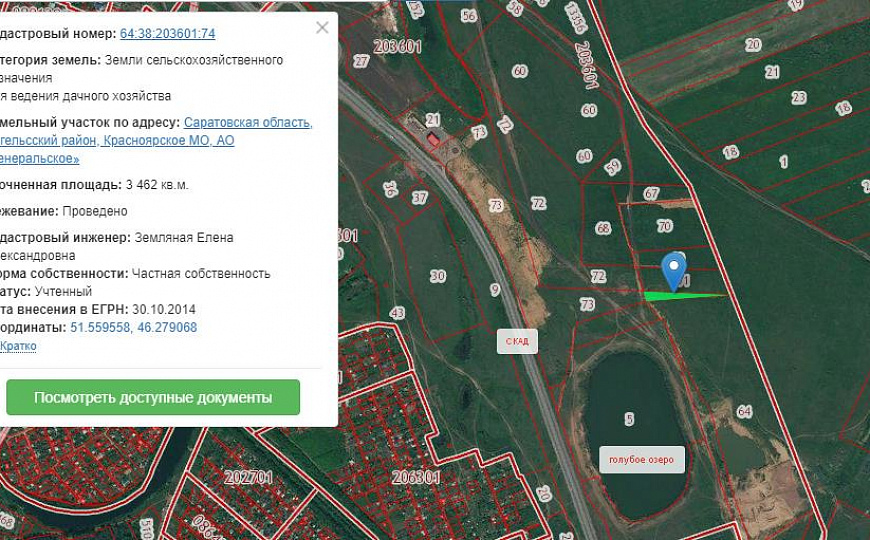
Task: Click parcel number 43 on map
Action: (397, 313)
